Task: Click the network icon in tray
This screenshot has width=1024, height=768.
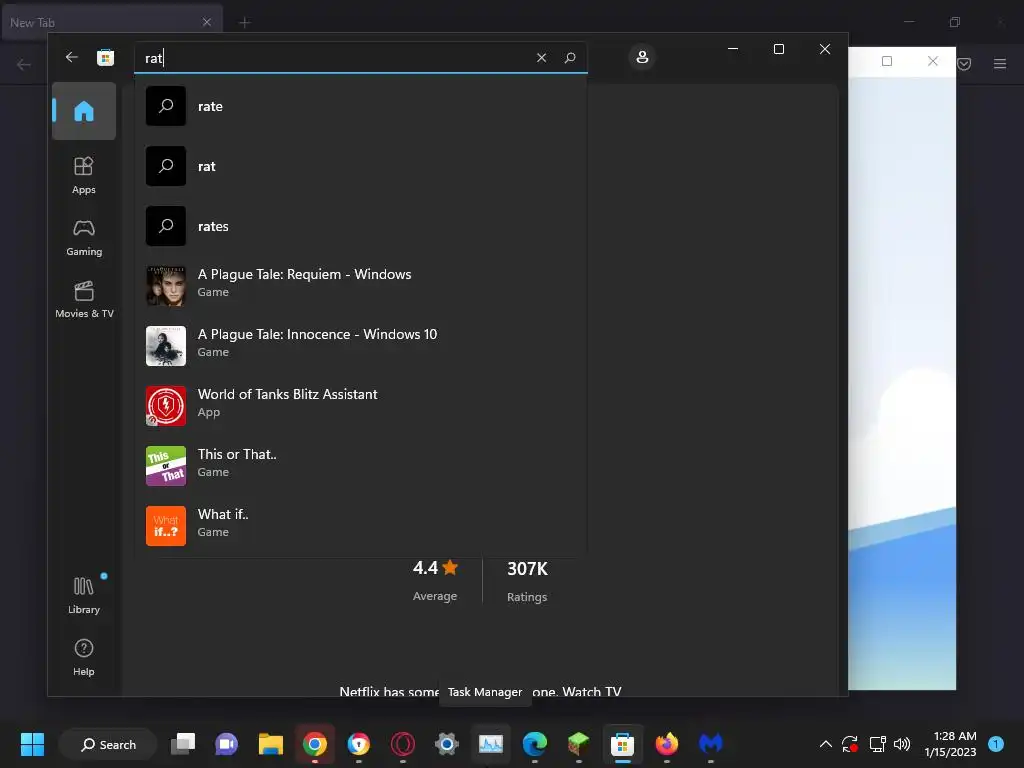Action: click(877, 744)
